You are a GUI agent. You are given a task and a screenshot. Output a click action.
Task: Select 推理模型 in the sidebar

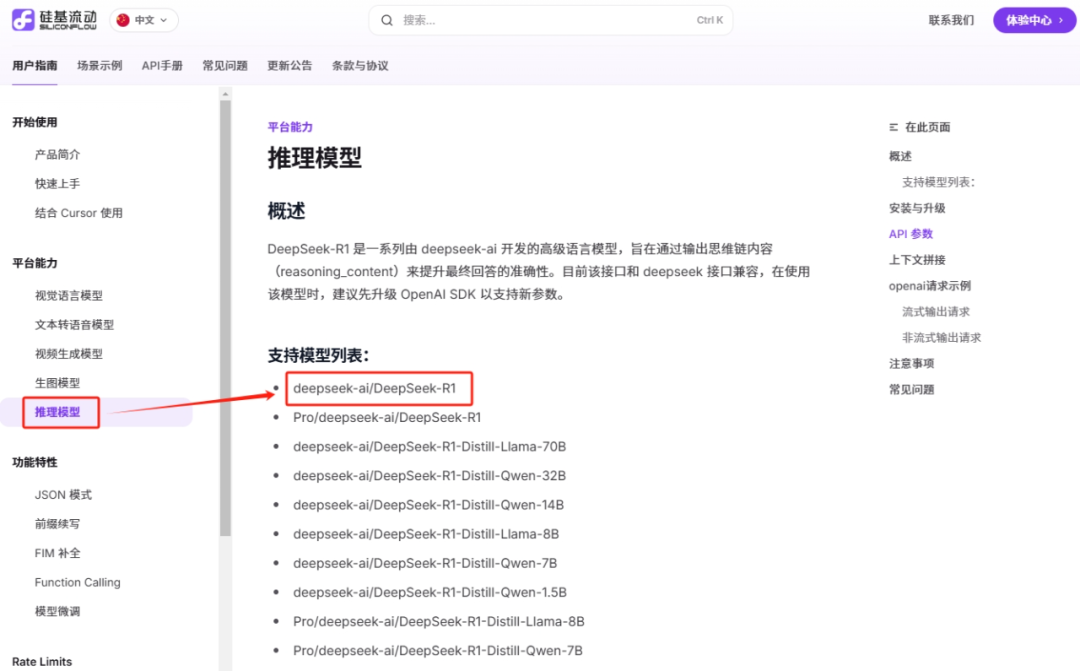[x=58, y=412]
